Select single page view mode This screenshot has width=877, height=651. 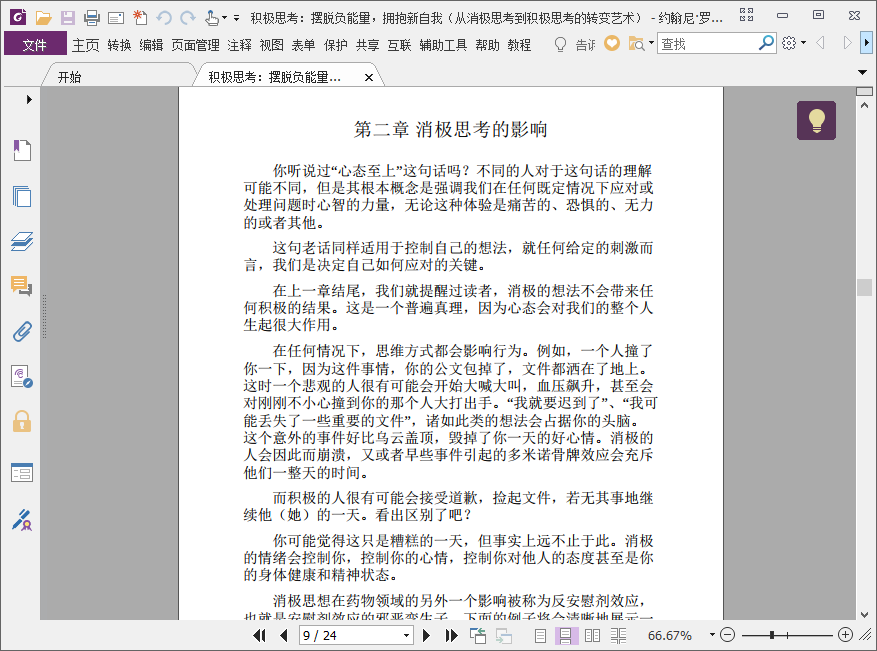click(540, 635)
